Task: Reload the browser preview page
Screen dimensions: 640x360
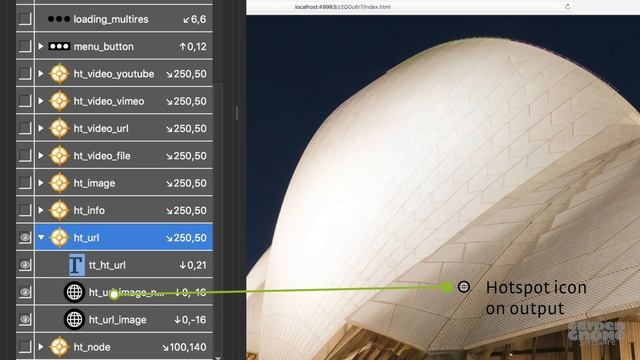Action: click(x=567, y=7)
